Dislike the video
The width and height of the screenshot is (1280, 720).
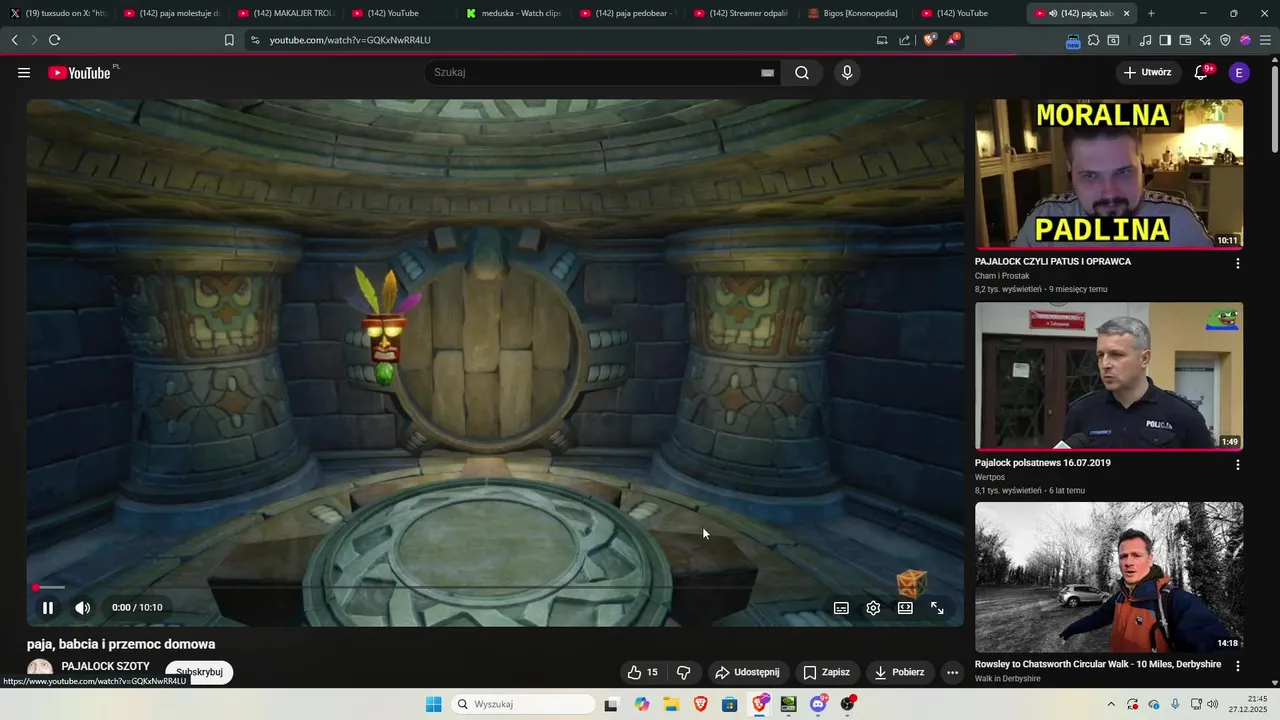pyautogui.click(x=684, y=672)
